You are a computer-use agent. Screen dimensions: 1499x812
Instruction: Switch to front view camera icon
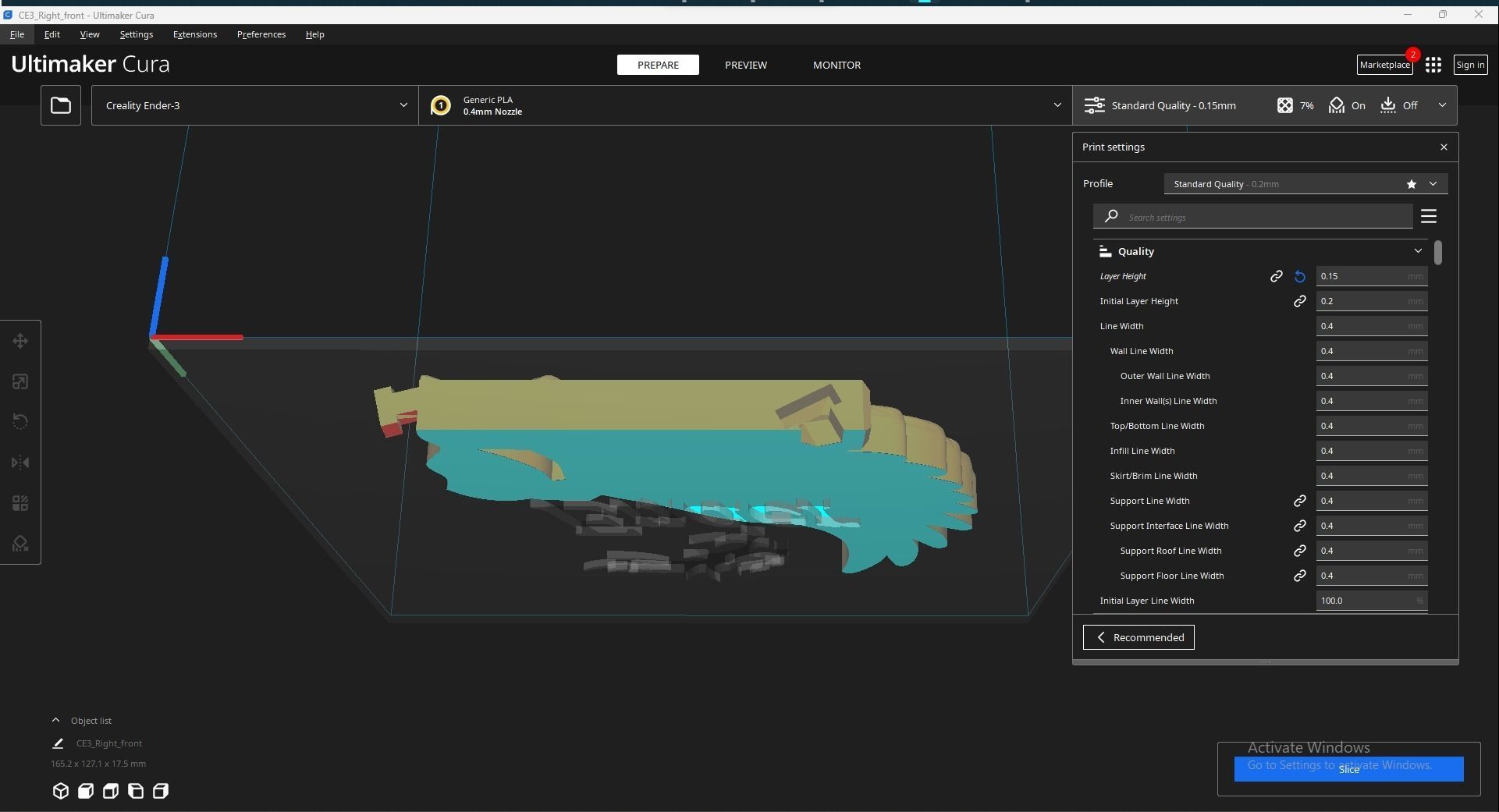(86, 791)
